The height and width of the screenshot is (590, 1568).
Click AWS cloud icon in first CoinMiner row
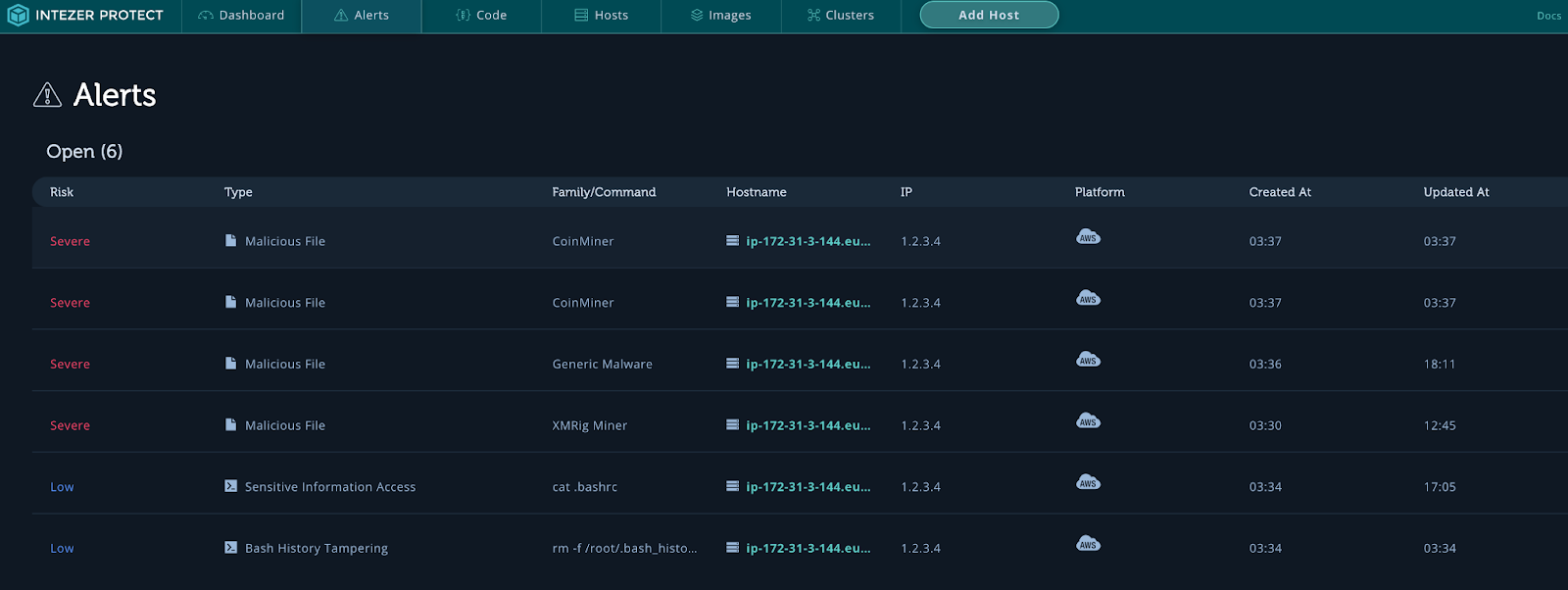click(1088, 237)
